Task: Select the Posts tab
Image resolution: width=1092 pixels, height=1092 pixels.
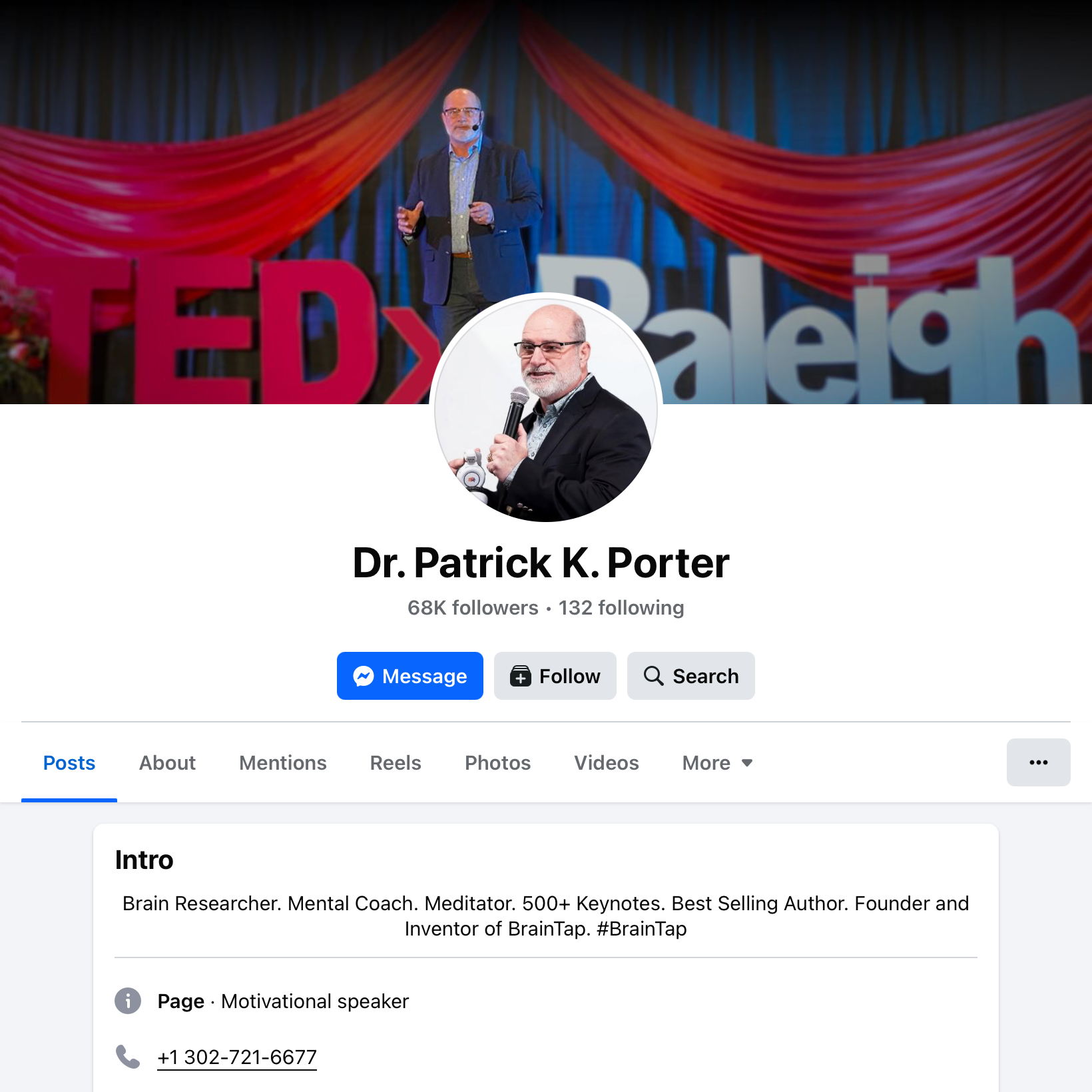Action: pyautogui.click(x=69, y=763)
